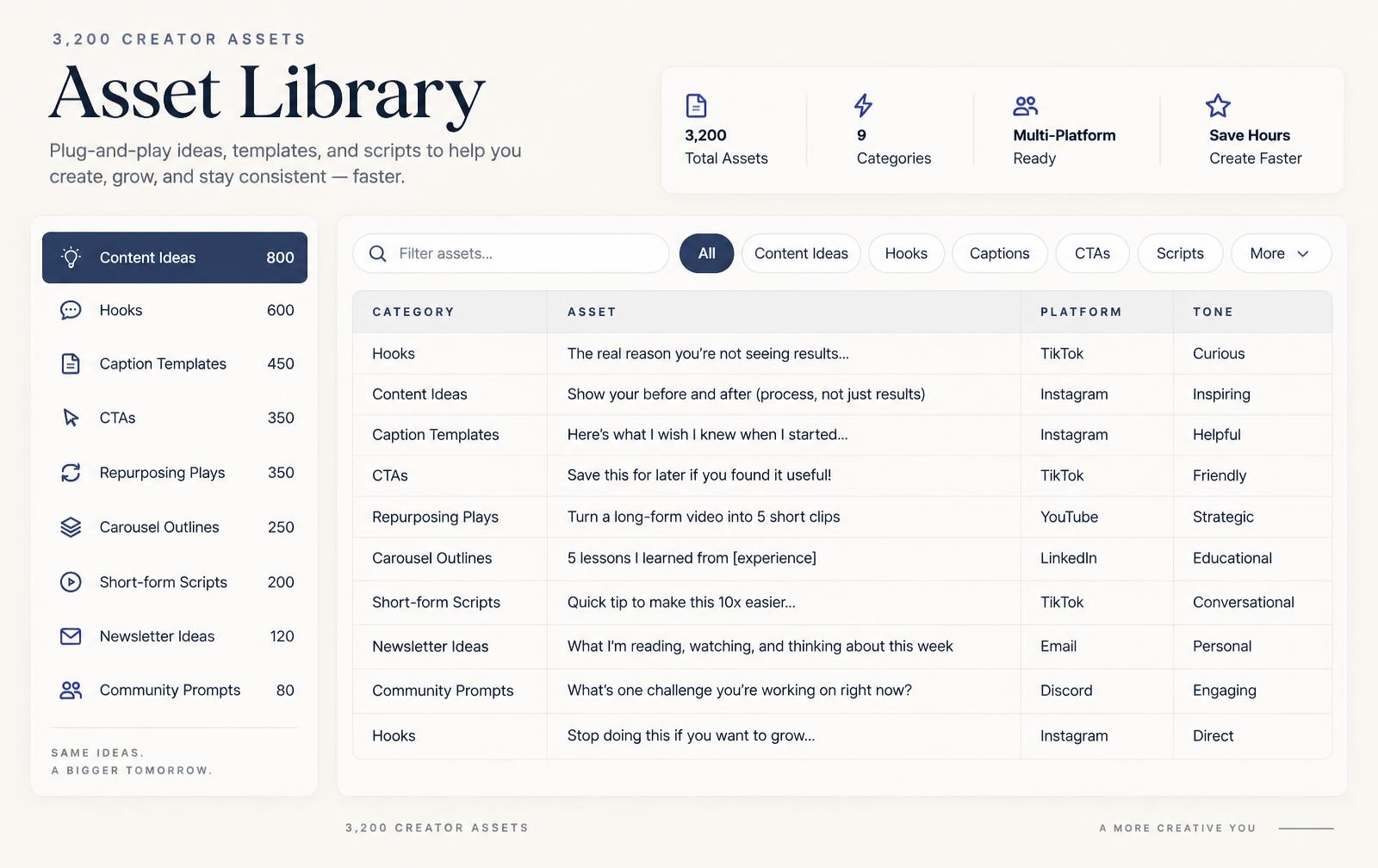Click the lightning bolt icon above Categories
This screenshot has width=1378, height=868.
(x=863, y=106)
